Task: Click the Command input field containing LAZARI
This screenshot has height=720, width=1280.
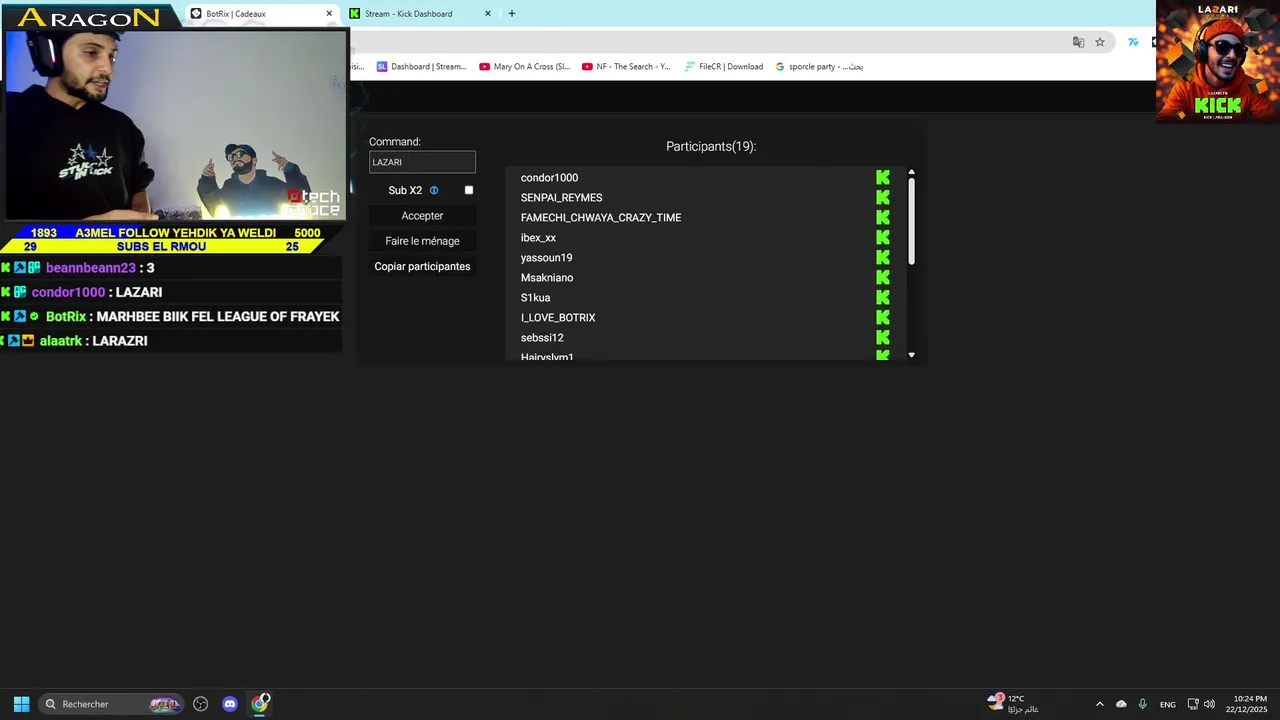Action: pyautogui.click(x=422, y=162)
